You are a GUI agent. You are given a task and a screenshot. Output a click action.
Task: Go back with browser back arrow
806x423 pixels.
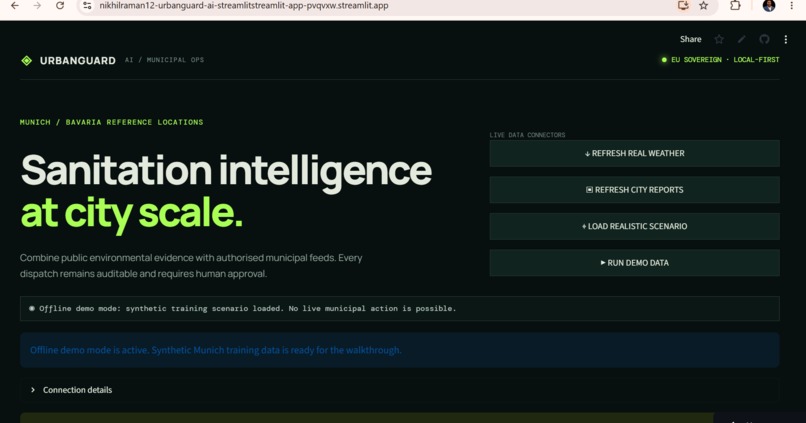pyautogui.click(x=15, y=6)
